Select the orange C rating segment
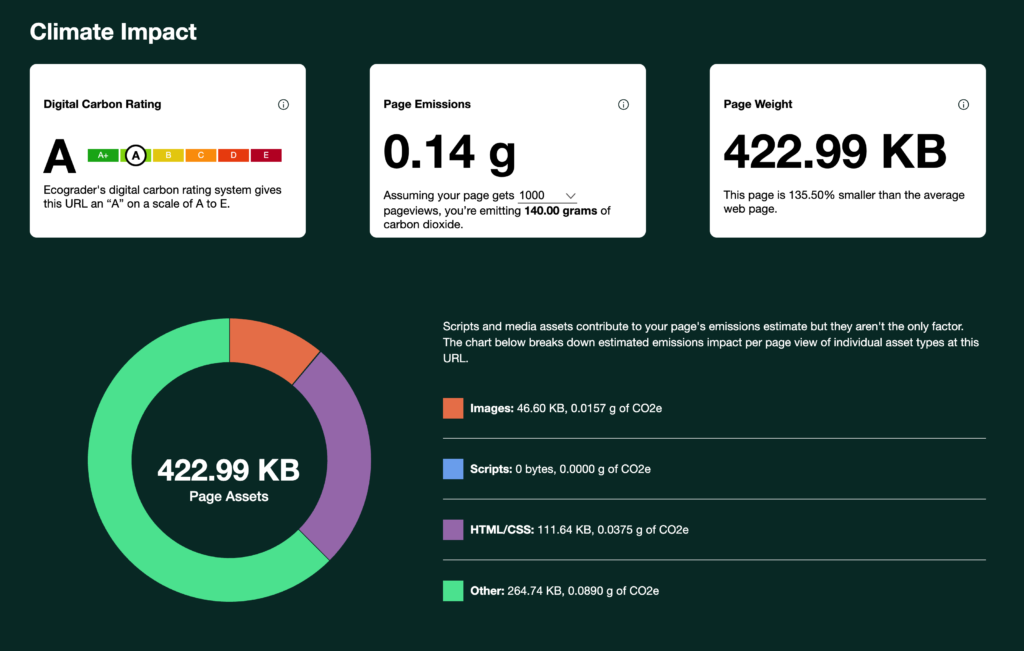This screenshot has height=651, width=1024. point(201,155)
